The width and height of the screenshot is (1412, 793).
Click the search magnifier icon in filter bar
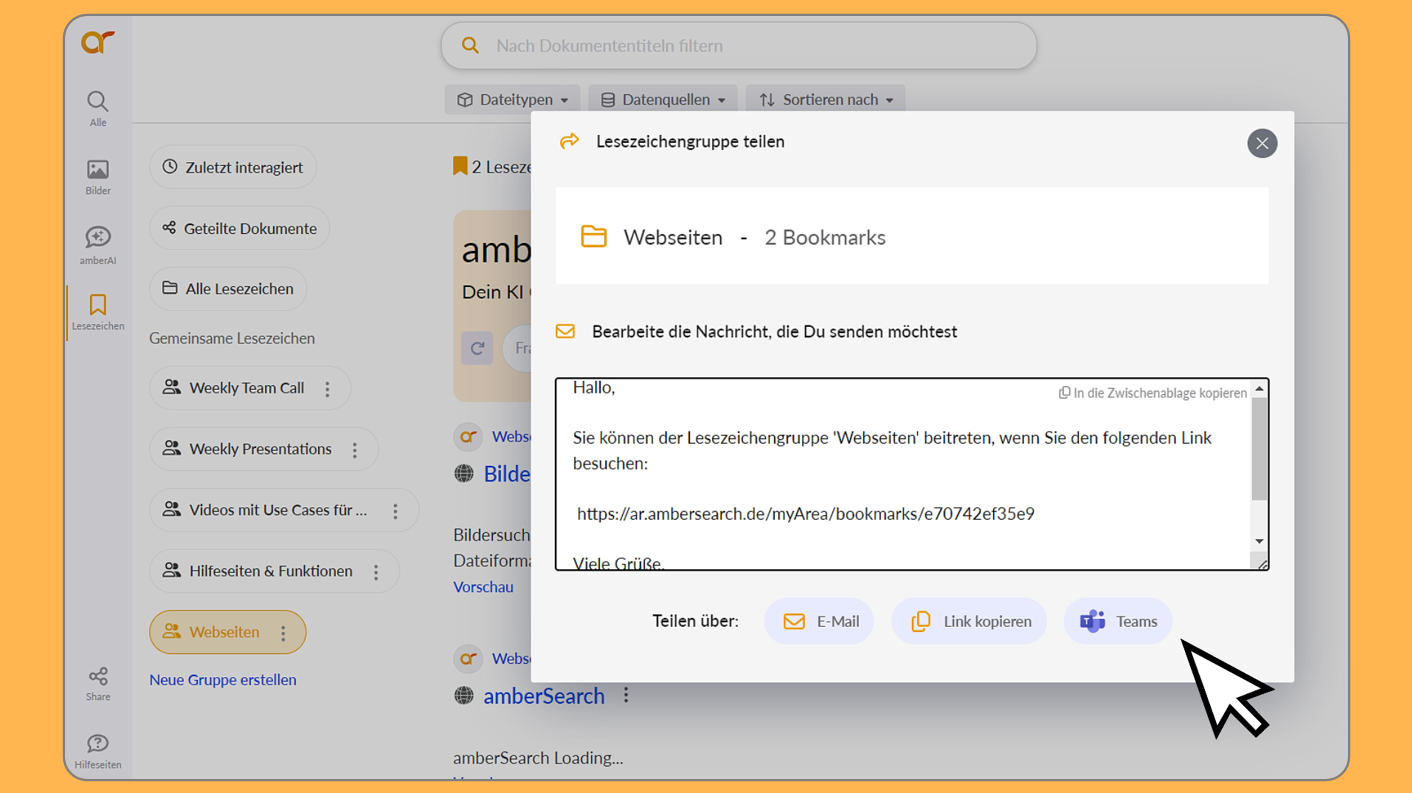[470, 46]
